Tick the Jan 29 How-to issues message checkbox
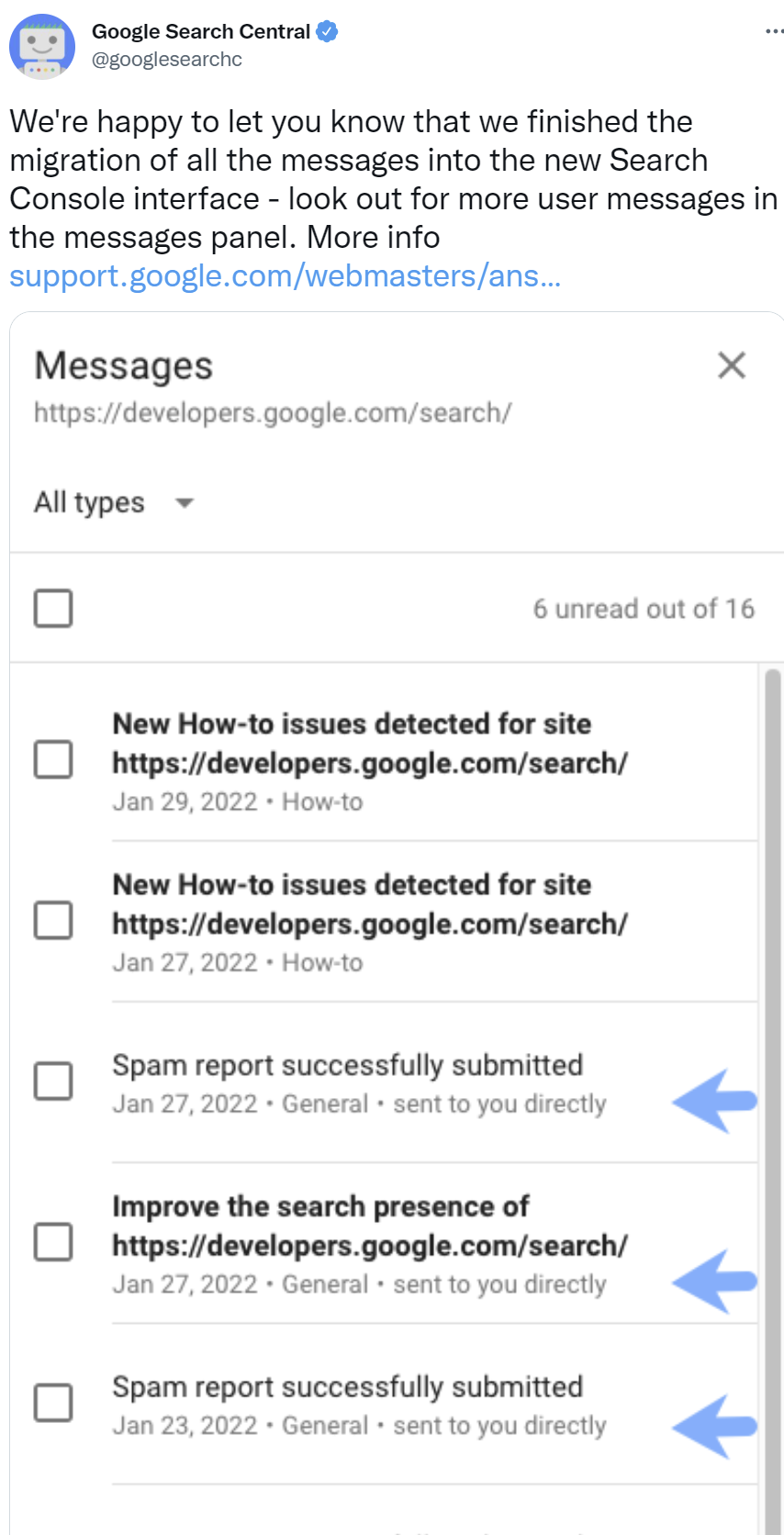 [x=52, y=759]
